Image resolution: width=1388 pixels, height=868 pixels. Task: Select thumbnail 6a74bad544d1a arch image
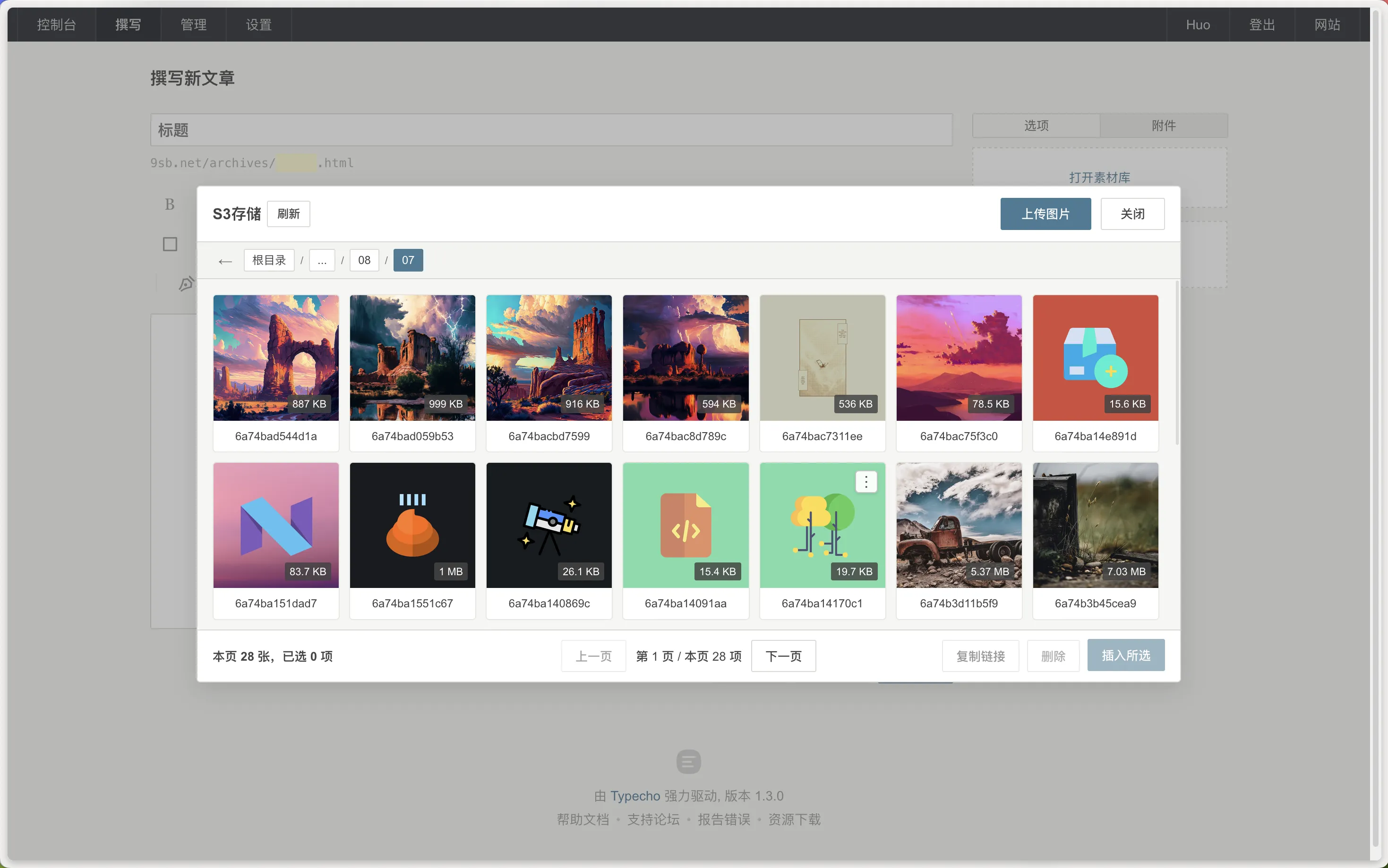(x=275, y=357)
